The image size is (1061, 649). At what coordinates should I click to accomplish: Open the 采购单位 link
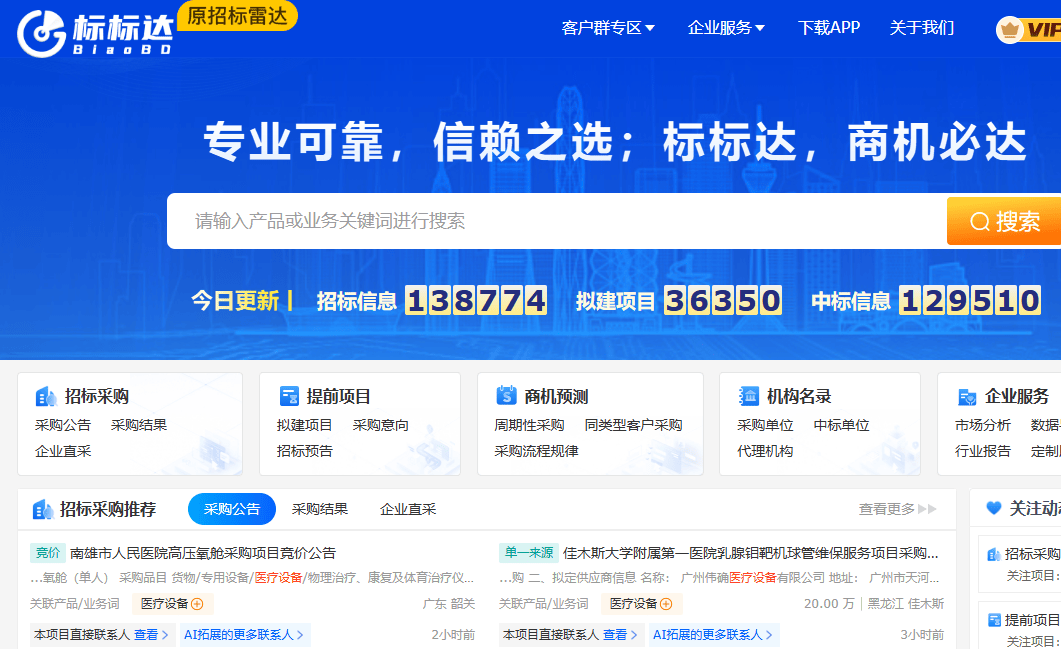click(765, 425)
